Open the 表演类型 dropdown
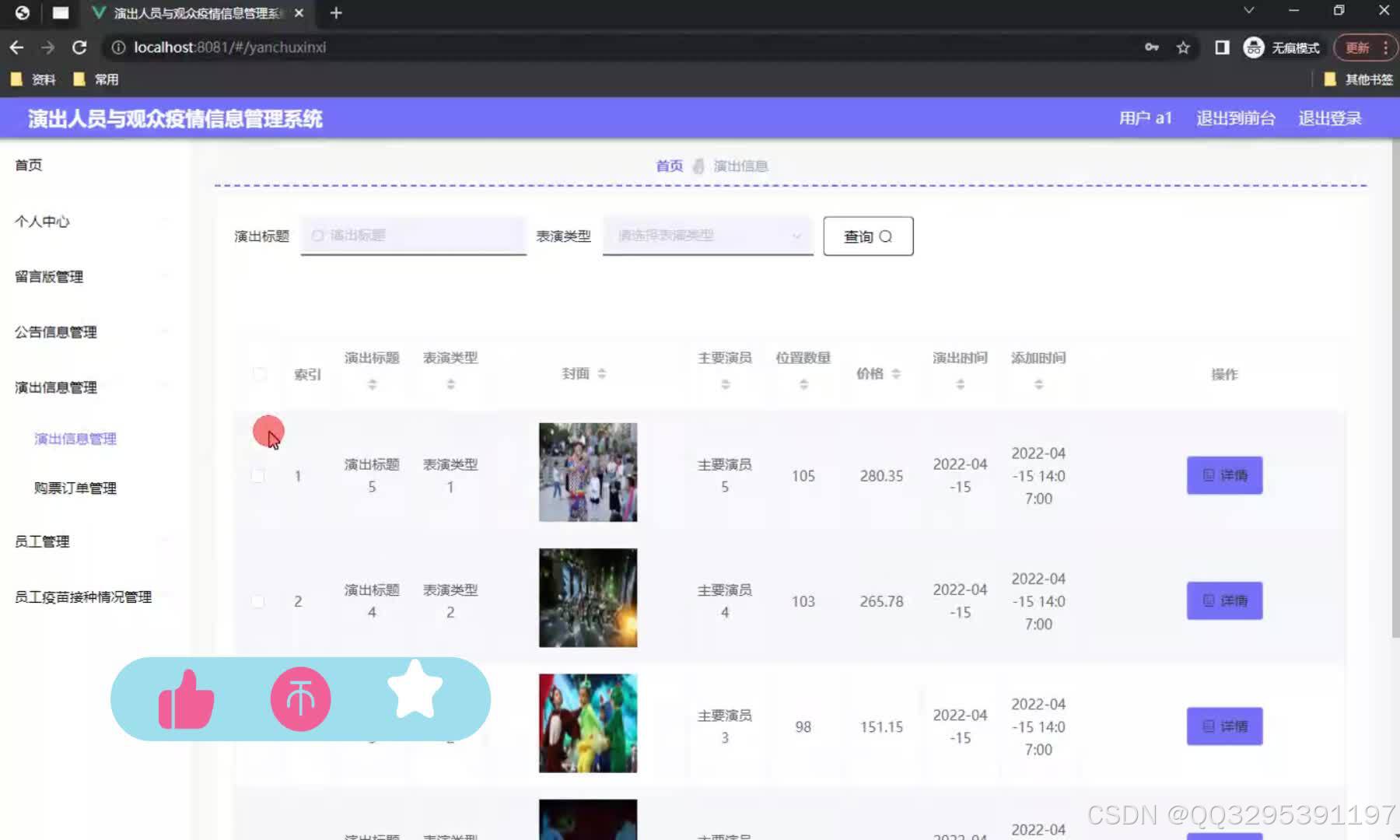 708,236
